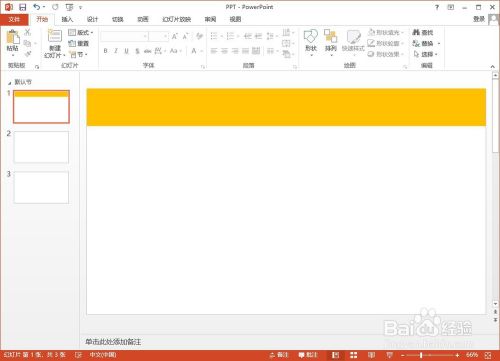Click the Reset slide button
The width and height of the screenshot is (500, 361).
pyautogui.click(x=78, y=43)
